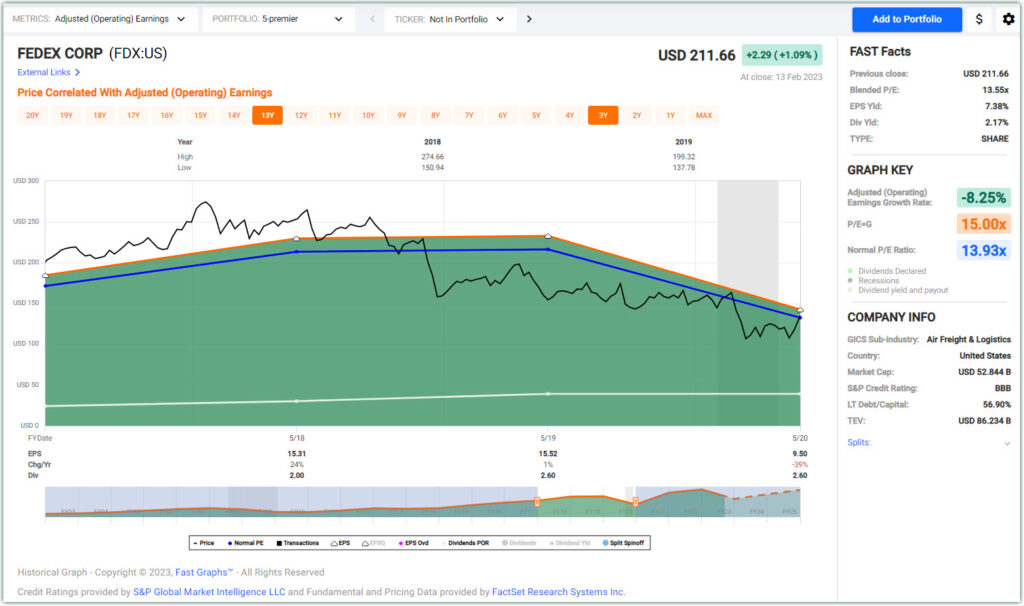Click the Add to Portfolio button
The height and width of the screenshot is (606, 1024).
coord(906,19)
